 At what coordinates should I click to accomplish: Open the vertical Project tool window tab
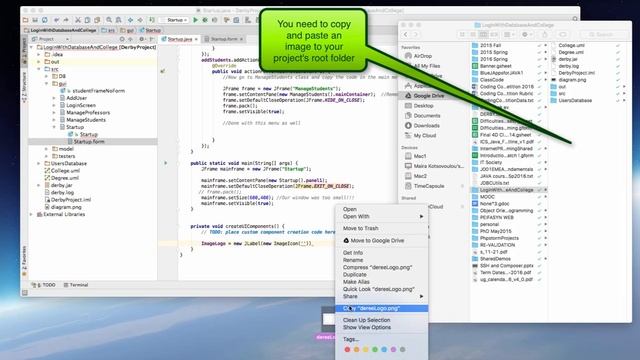[x=24, y=50]
